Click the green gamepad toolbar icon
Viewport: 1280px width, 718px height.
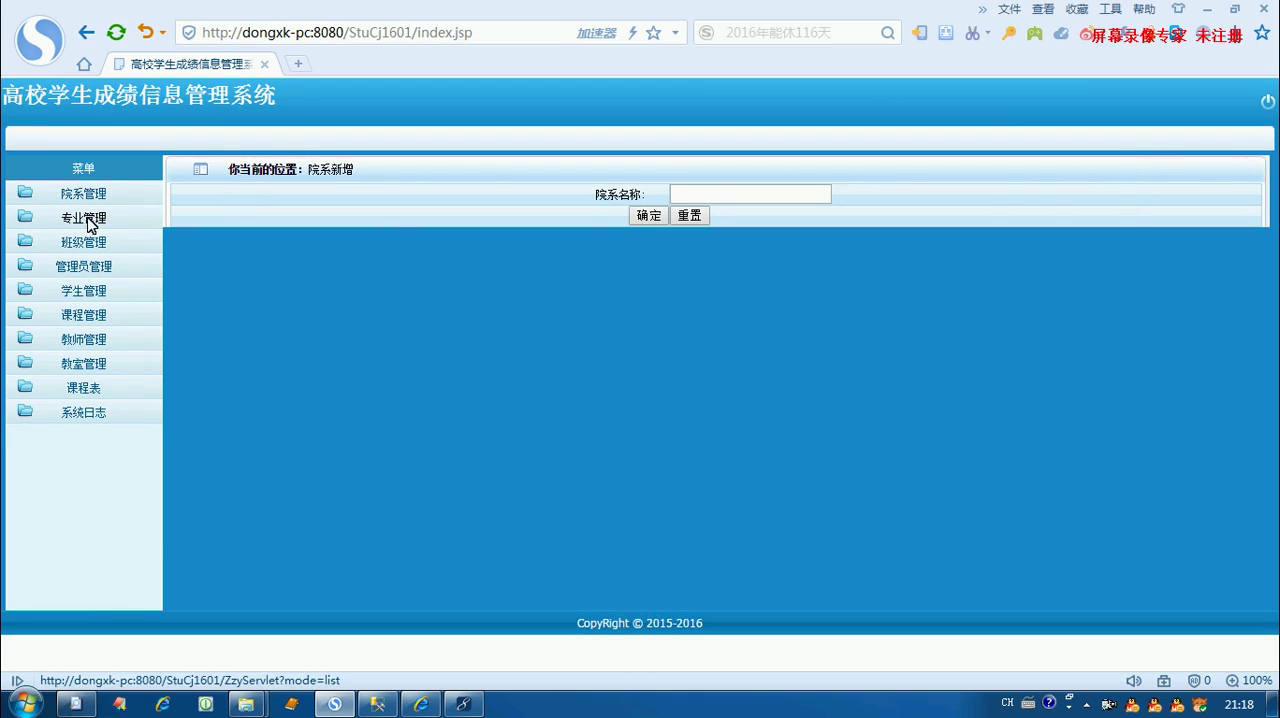pyautogui.click(x=1035, y=33)
